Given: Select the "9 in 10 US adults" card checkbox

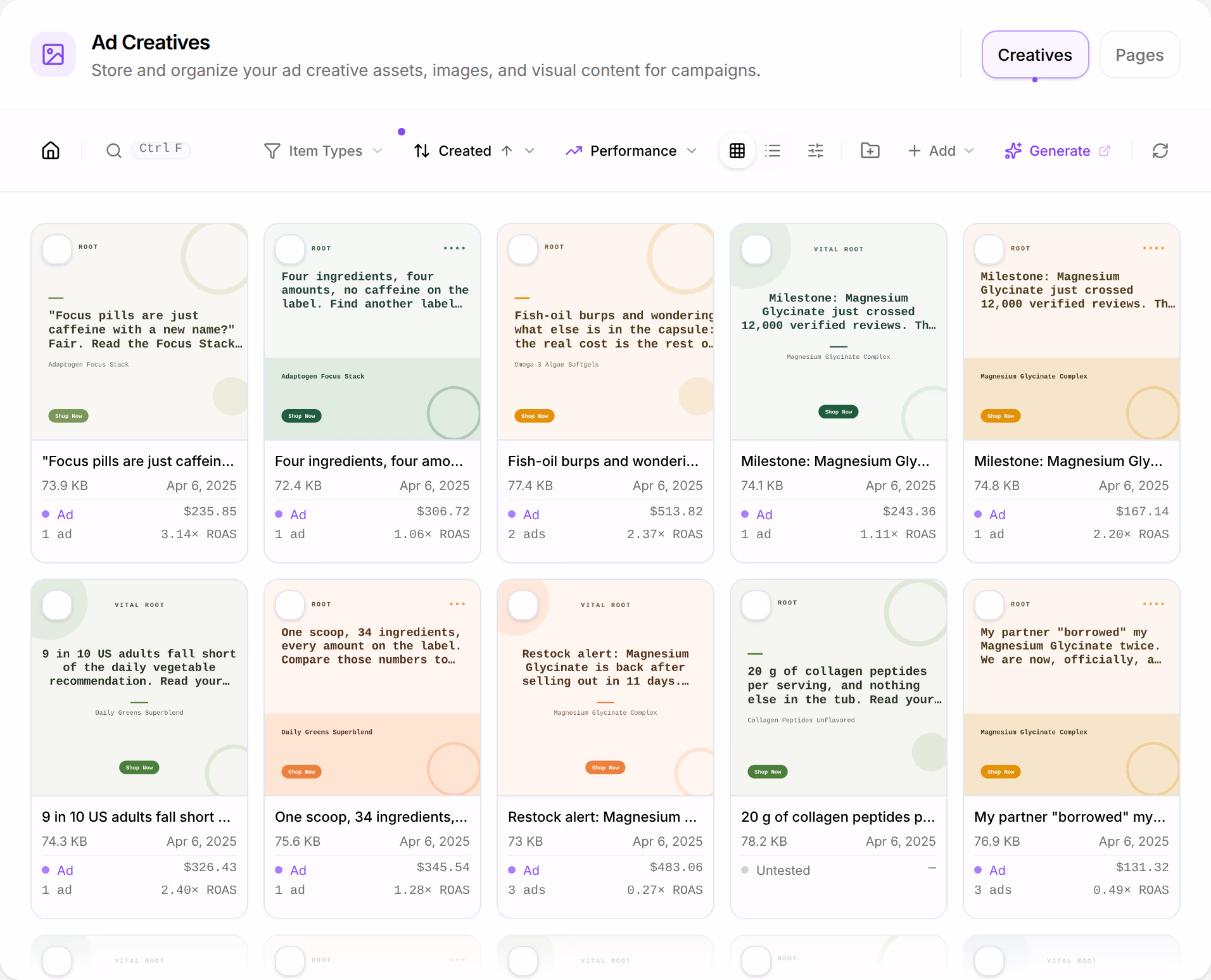Looking at the screenshot, I should [x=57, y=605].
